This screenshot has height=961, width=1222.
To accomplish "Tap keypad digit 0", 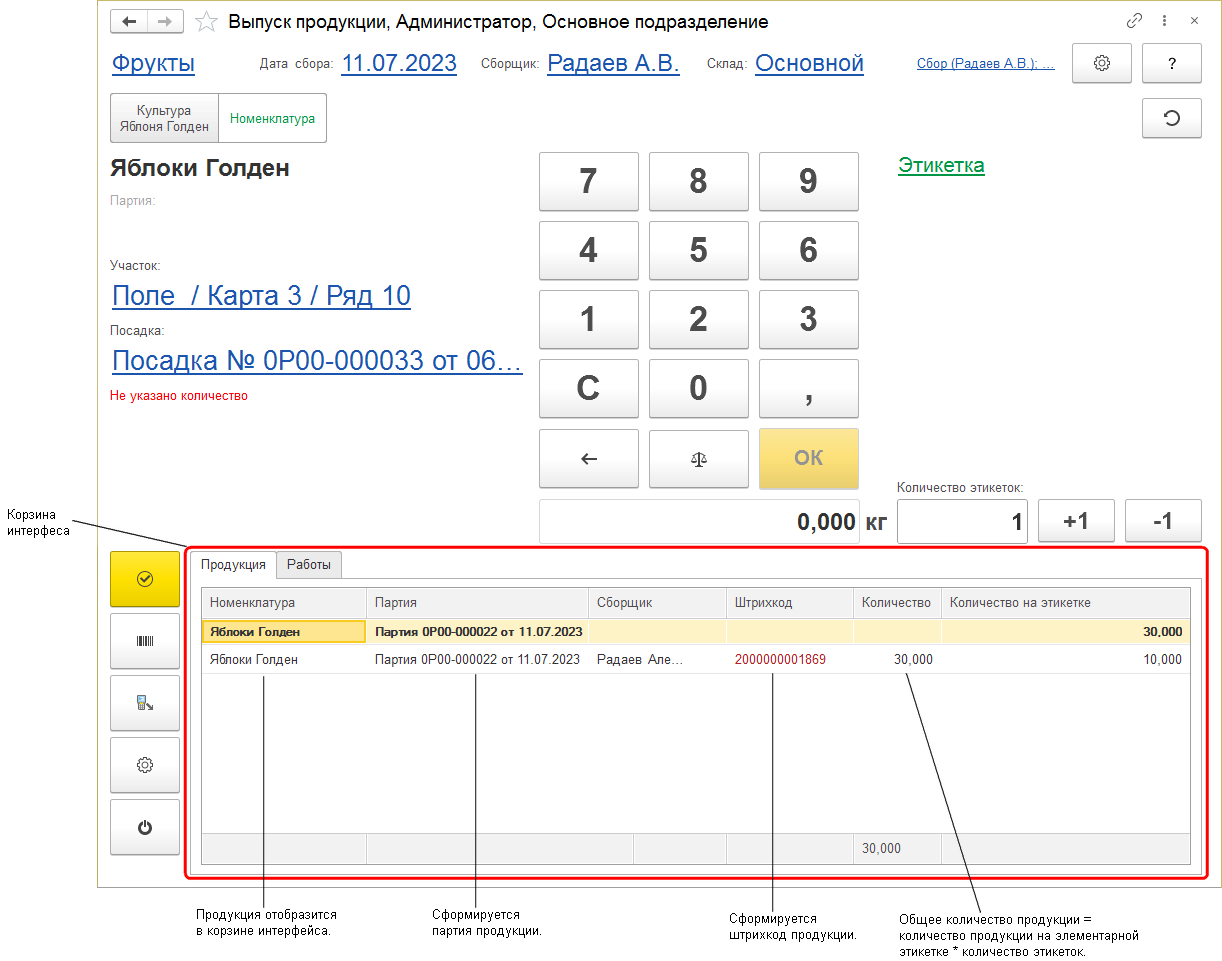I will (x=698, y=388).
